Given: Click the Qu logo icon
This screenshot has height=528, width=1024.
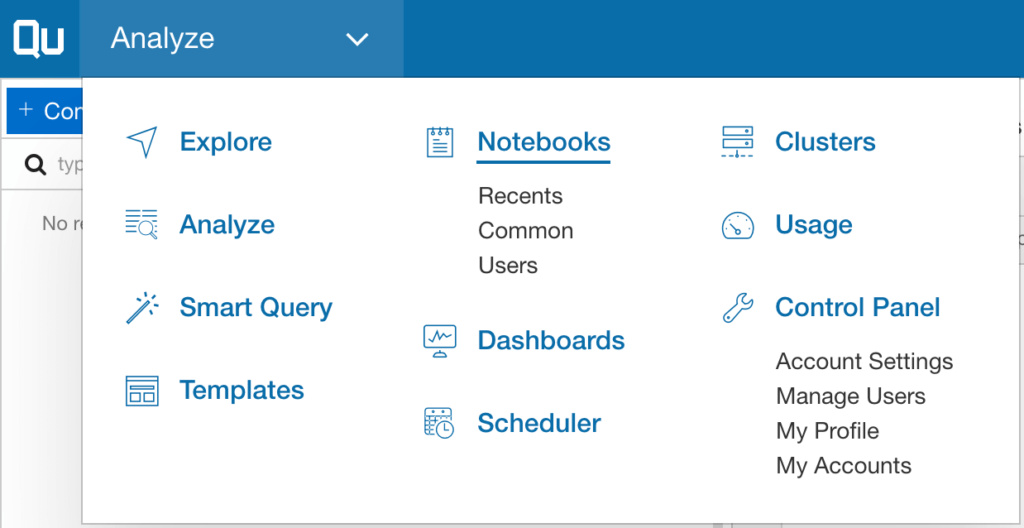Looking at the screenshot, I should 39,39.
